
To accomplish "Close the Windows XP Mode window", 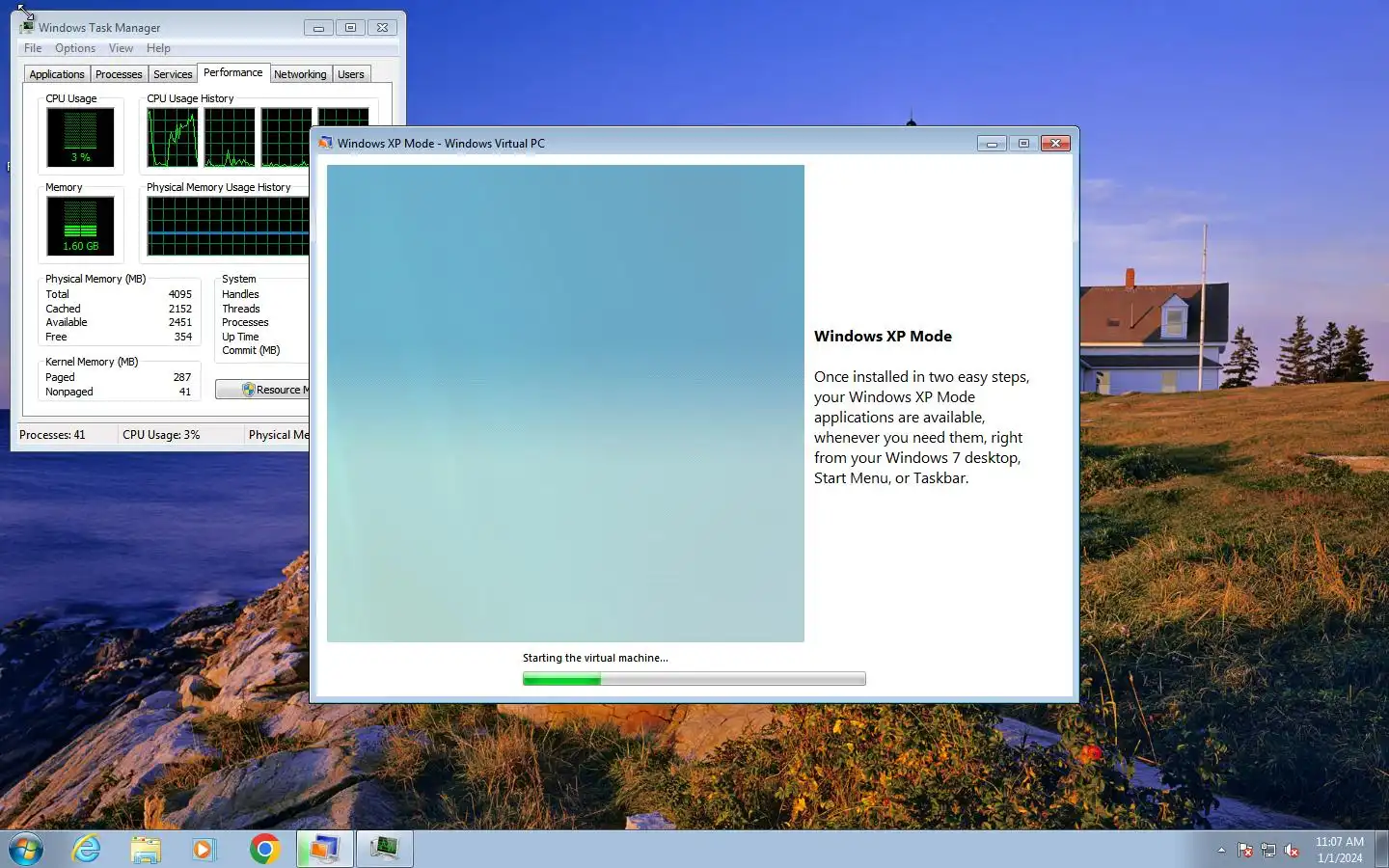I will tap(1056, 143).
